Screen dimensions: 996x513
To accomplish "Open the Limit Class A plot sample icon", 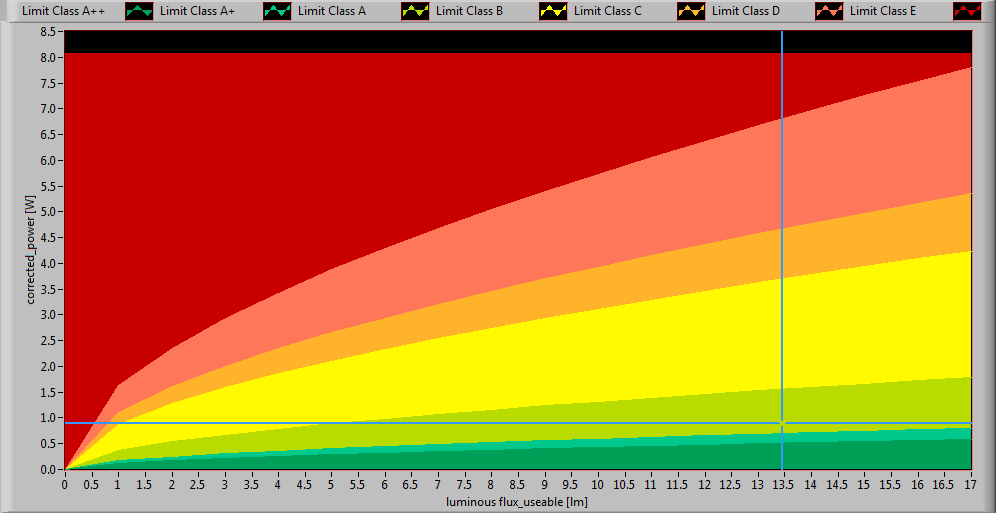I will [416, 11].
